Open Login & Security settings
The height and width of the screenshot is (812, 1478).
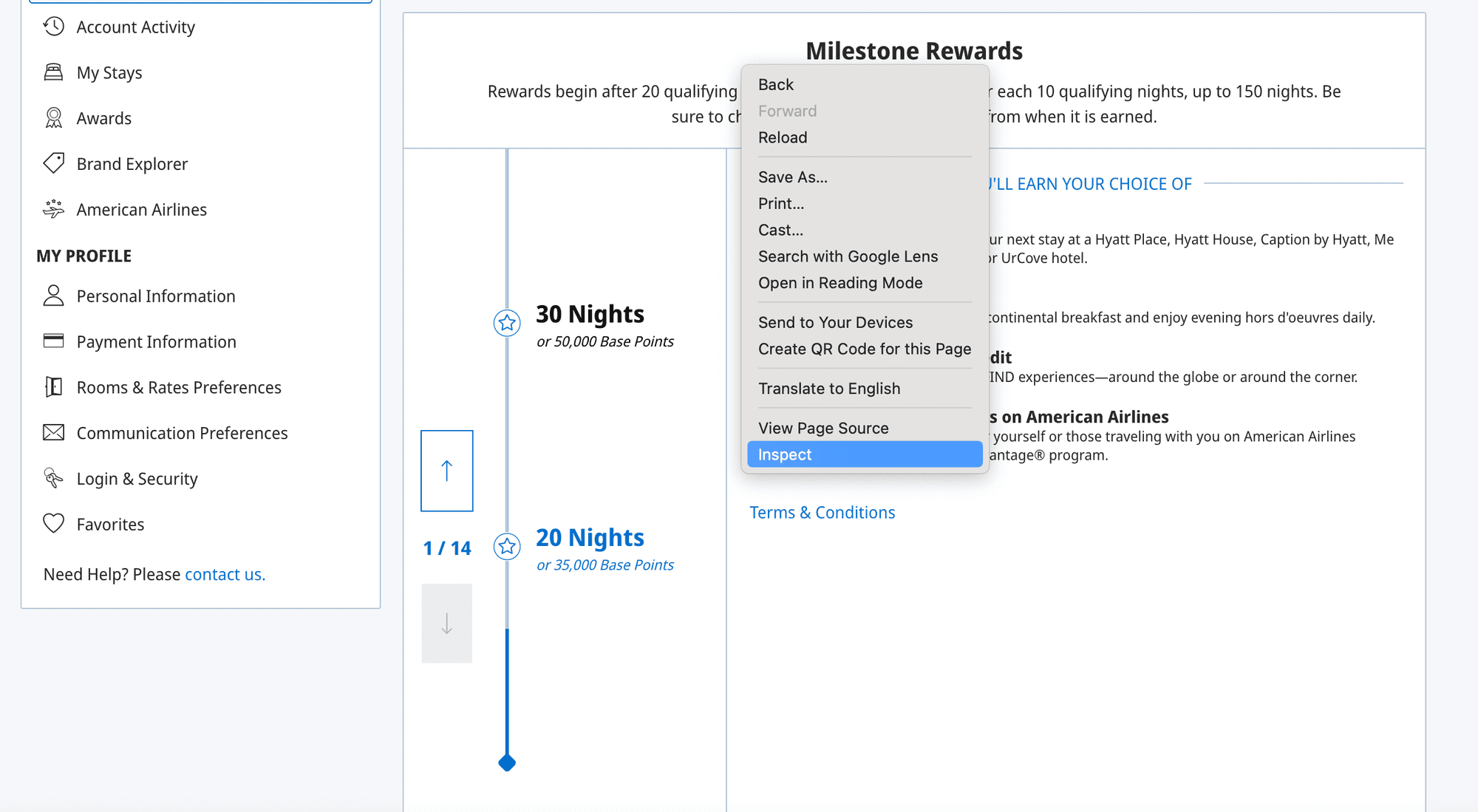[137, 479]
